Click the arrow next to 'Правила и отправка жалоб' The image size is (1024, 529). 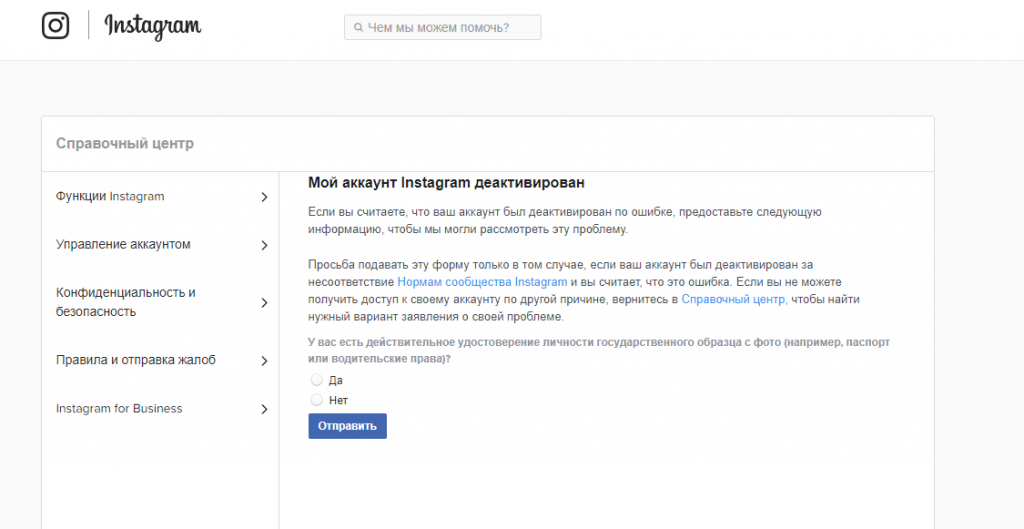coord(264,361)
